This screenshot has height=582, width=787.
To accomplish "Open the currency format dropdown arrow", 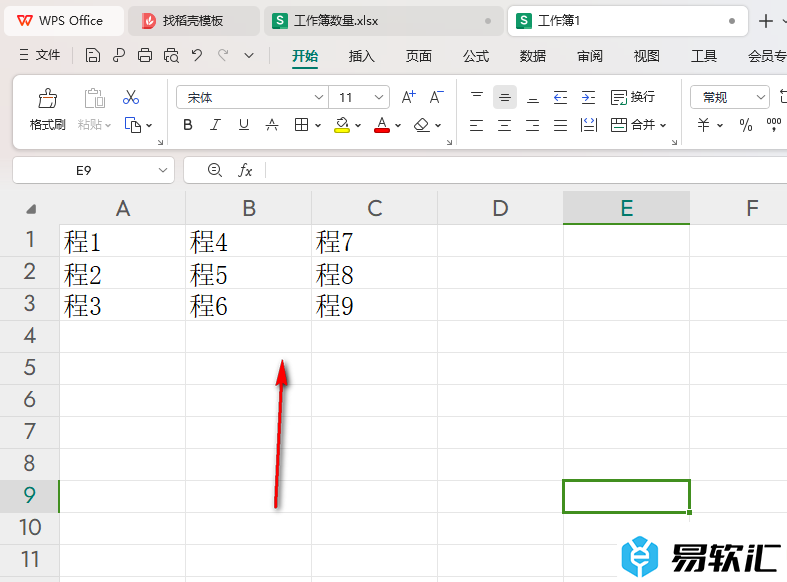I will point(720,125).
